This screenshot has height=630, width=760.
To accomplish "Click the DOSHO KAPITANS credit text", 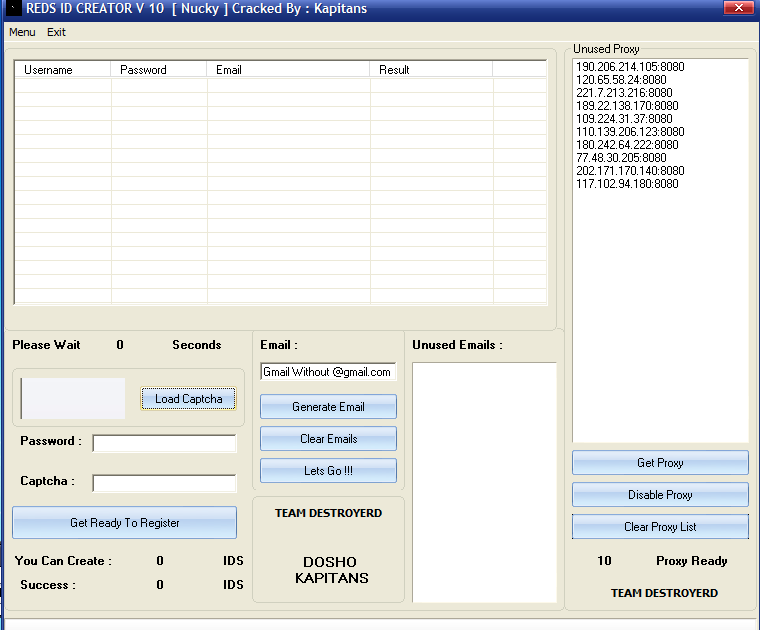I will point(332,570).
